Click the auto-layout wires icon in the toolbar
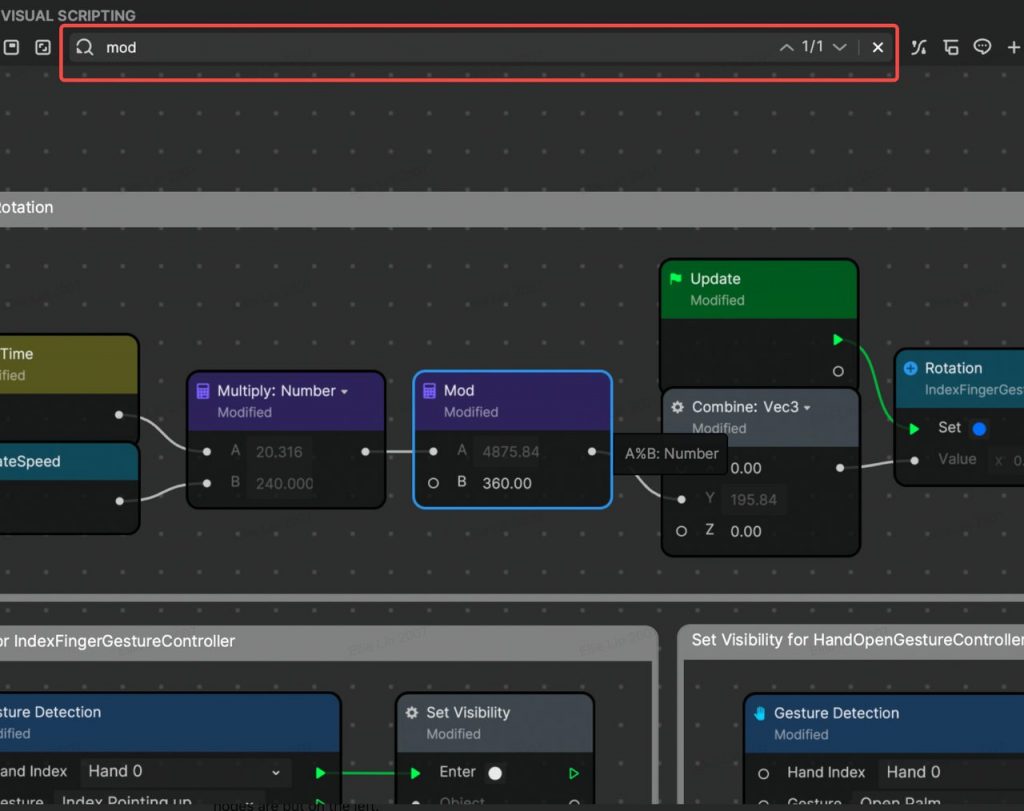1024x811 pixels. click(x=919, y=47)
